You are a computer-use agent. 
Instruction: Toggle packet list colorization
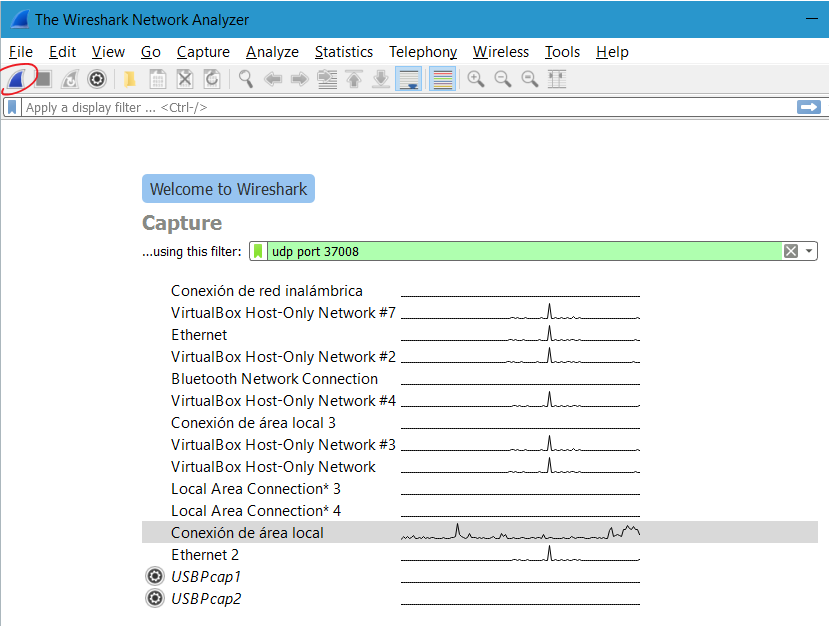[443, 79]
